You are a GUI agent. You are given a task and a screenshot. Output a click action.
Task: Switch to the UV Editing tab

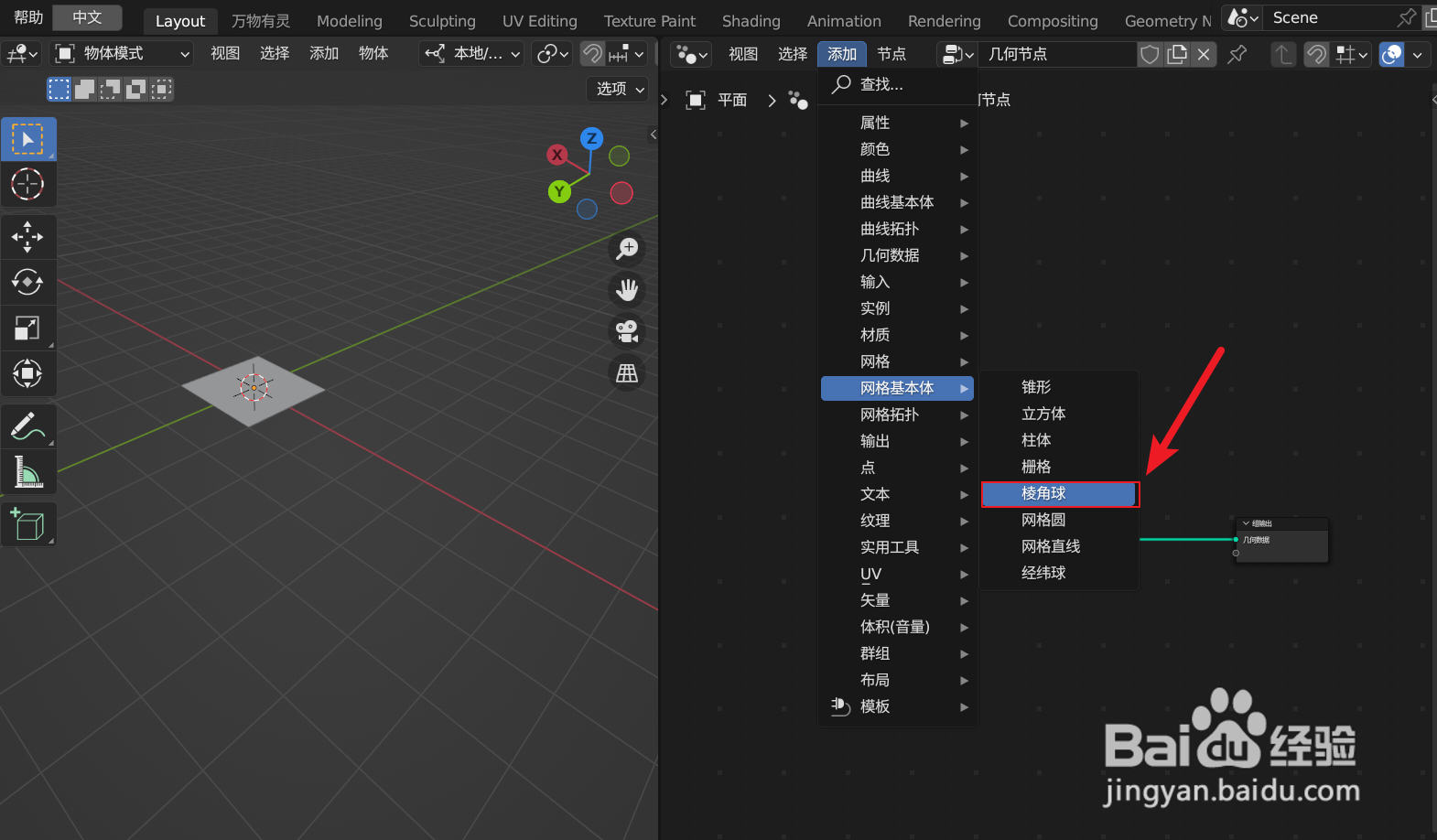(540, 20)
